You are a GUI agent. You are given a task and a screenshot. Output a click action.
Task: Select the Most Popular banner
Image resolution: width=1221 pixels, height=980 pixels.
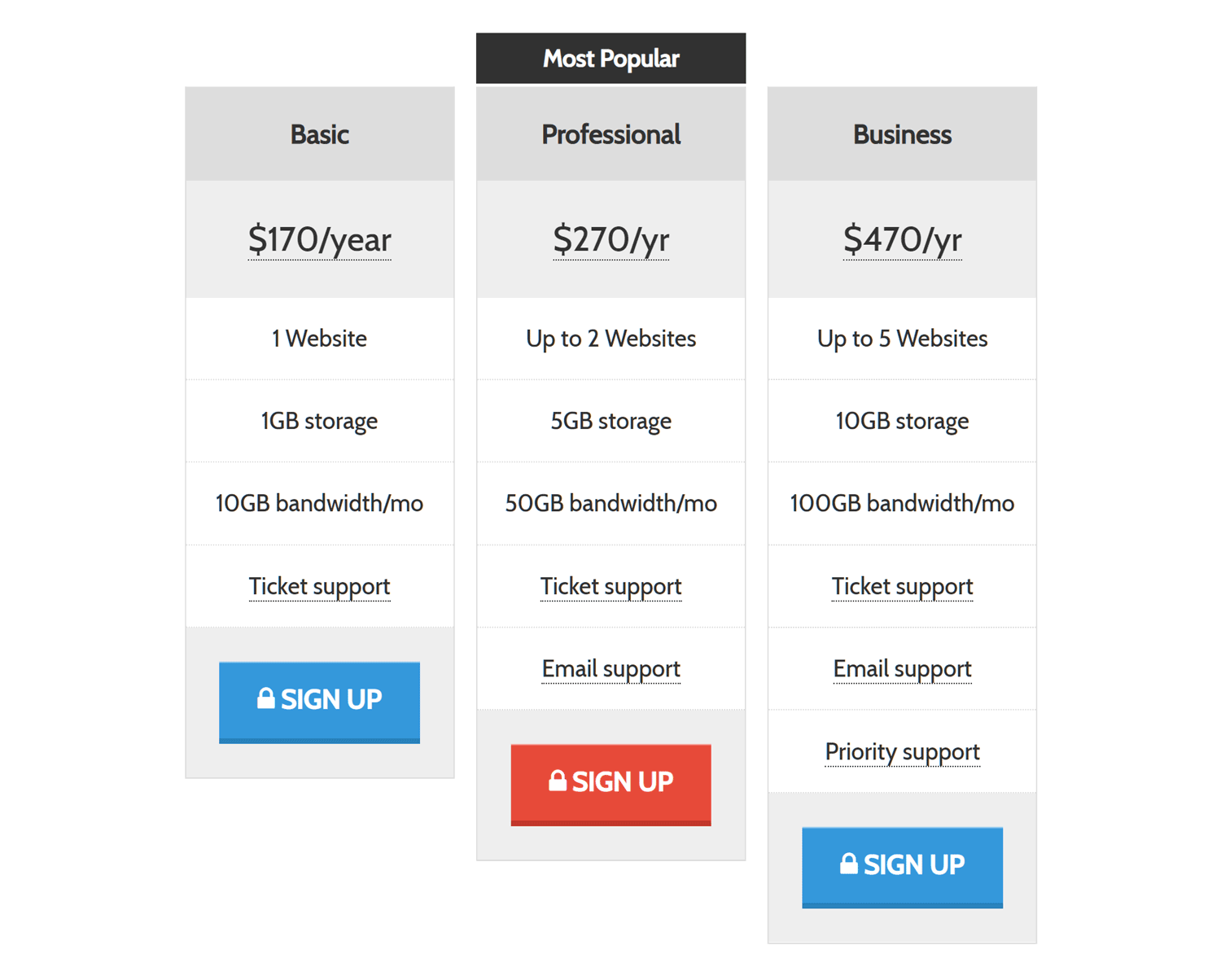(x=610, y=59)
